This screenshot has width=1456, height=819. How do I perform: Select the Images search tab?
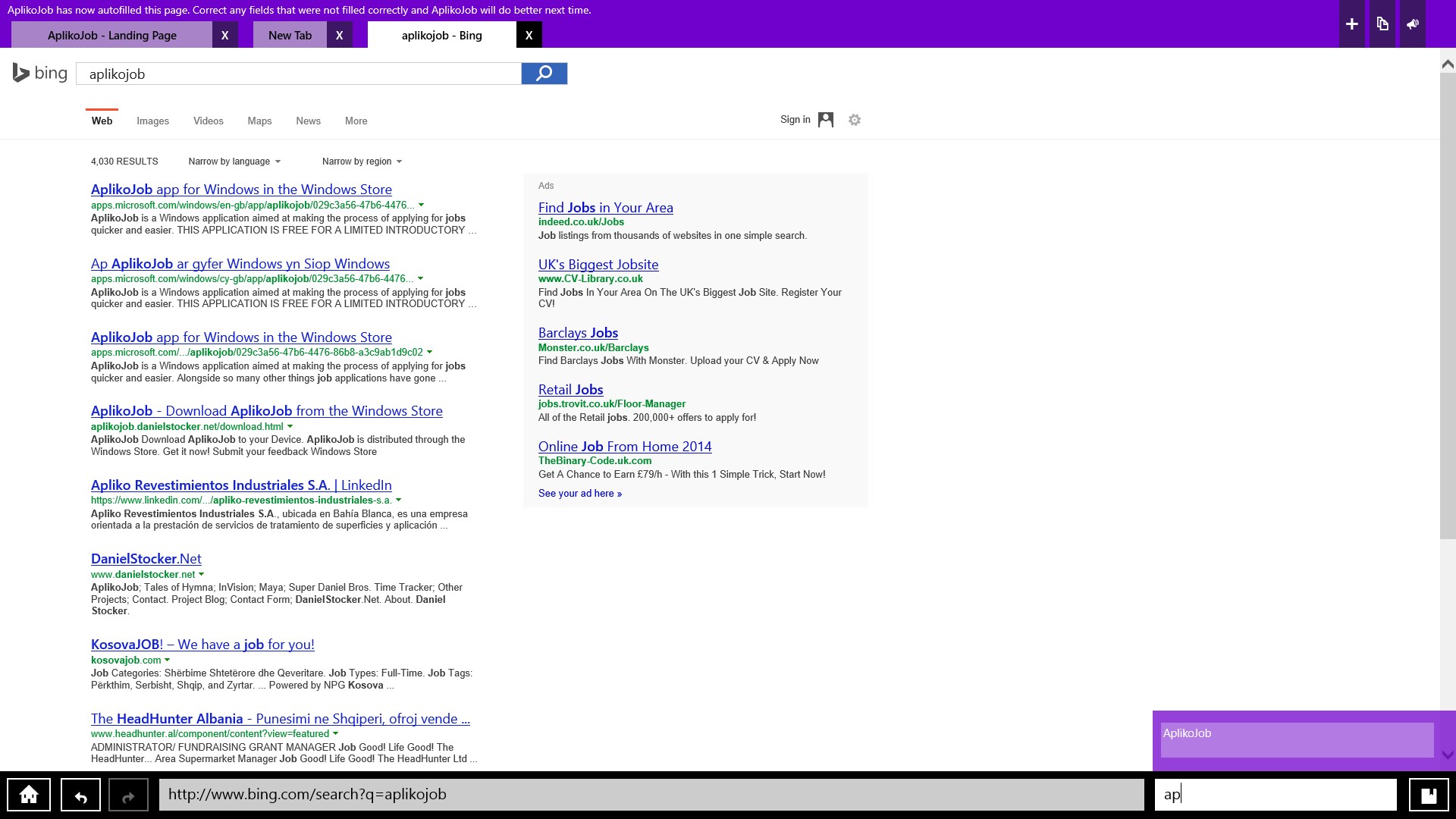152,121
